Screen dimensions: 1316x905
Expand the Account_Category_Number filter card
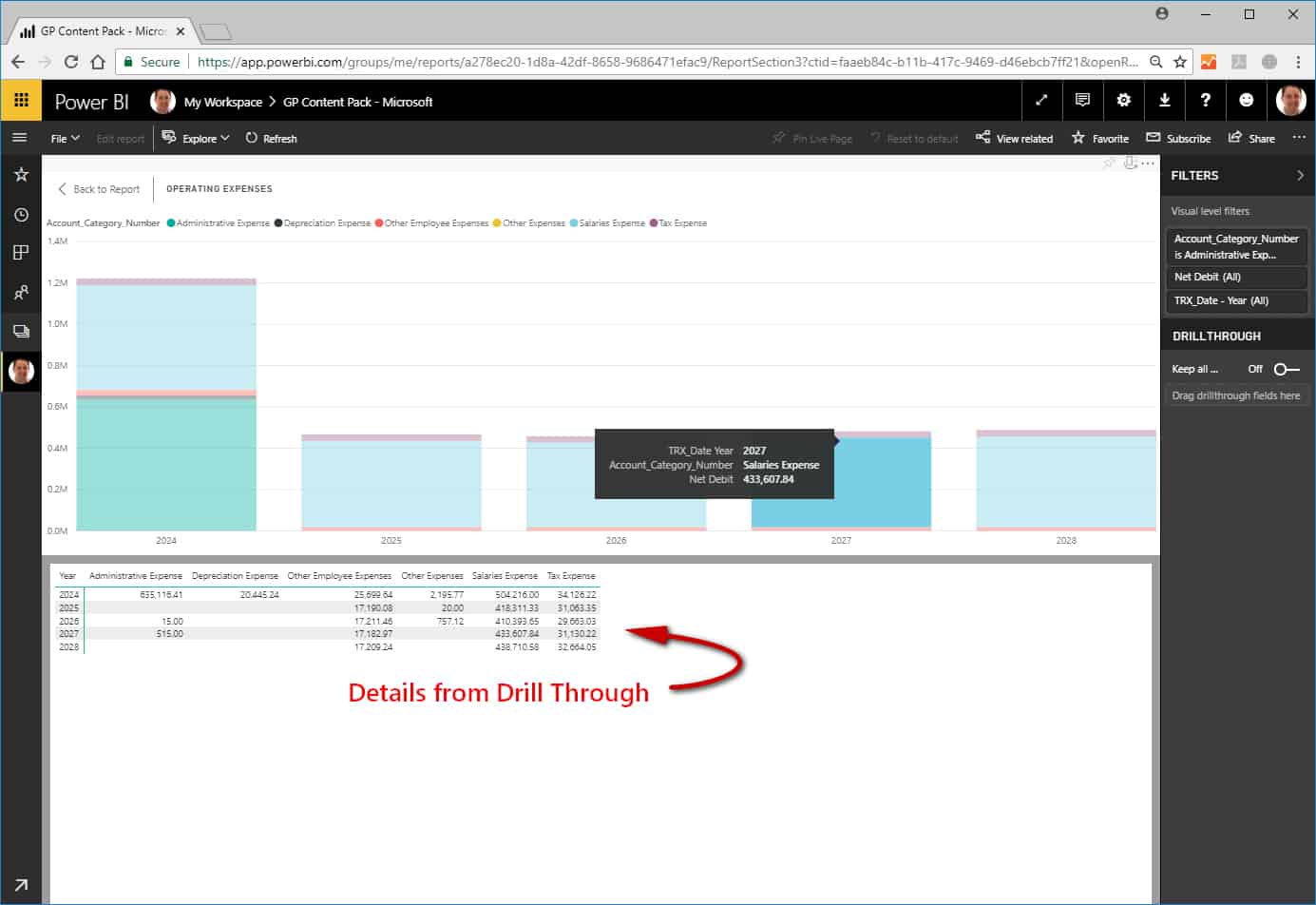click(x=1236, y=247)
